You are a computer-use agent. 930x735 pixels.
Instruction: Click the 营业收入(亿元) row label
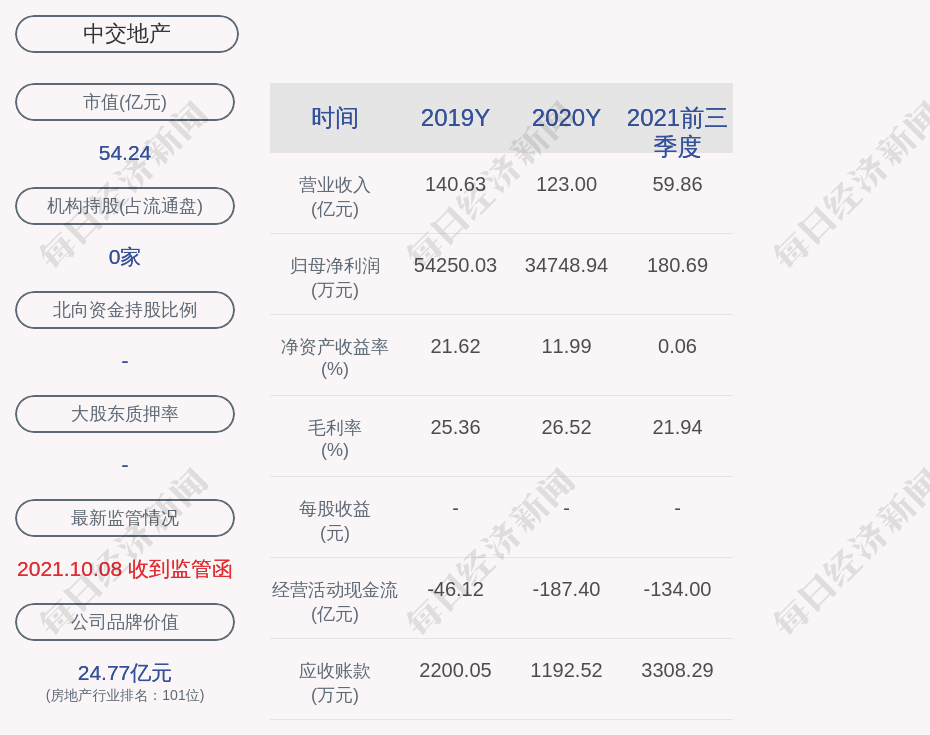point(335,197)
